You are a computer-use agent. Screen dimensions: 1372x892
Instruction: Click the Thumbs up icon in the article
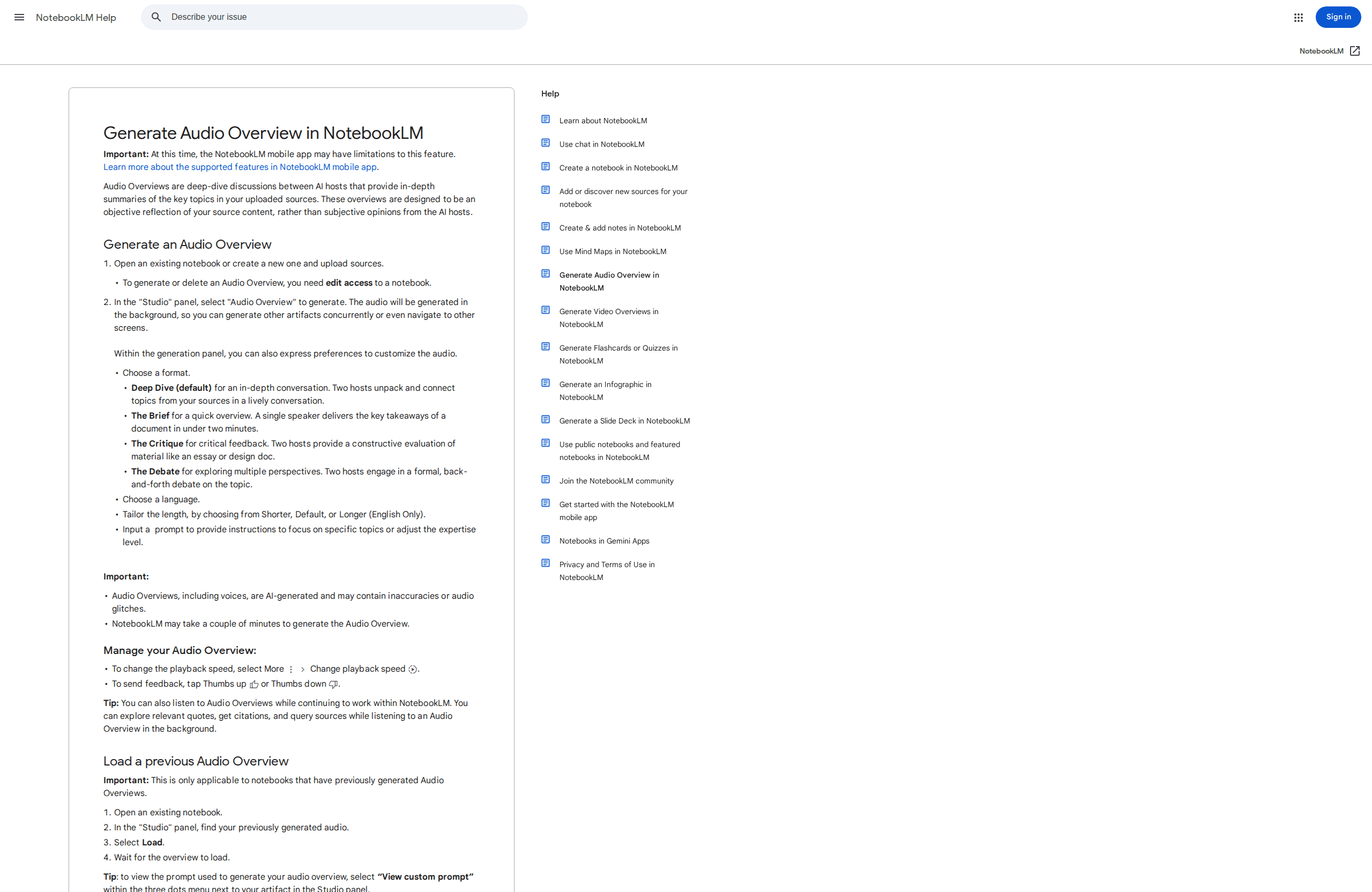point(254,685)
